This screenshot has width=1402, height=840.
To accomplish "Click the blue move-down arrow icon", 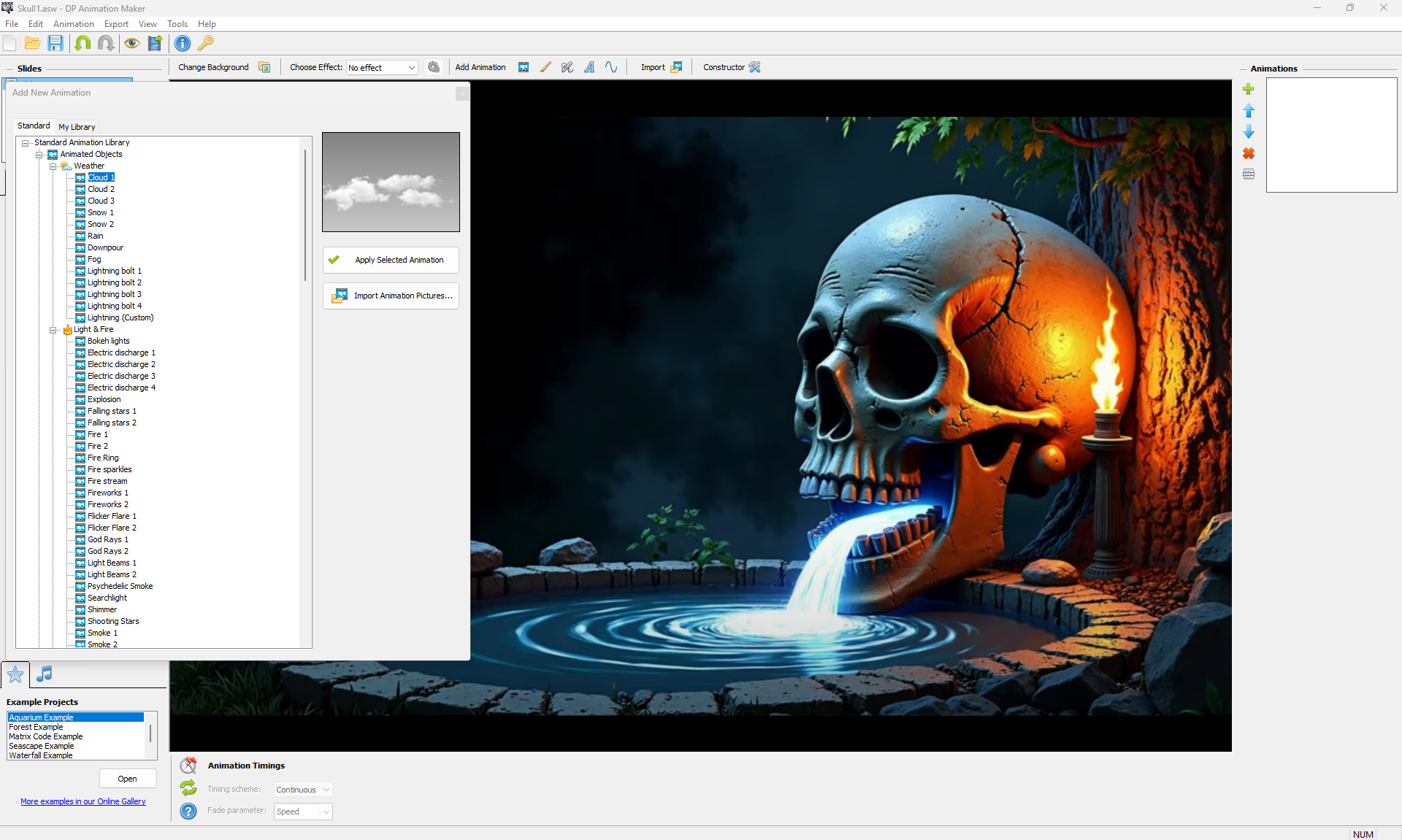I will pos(1249,131).
